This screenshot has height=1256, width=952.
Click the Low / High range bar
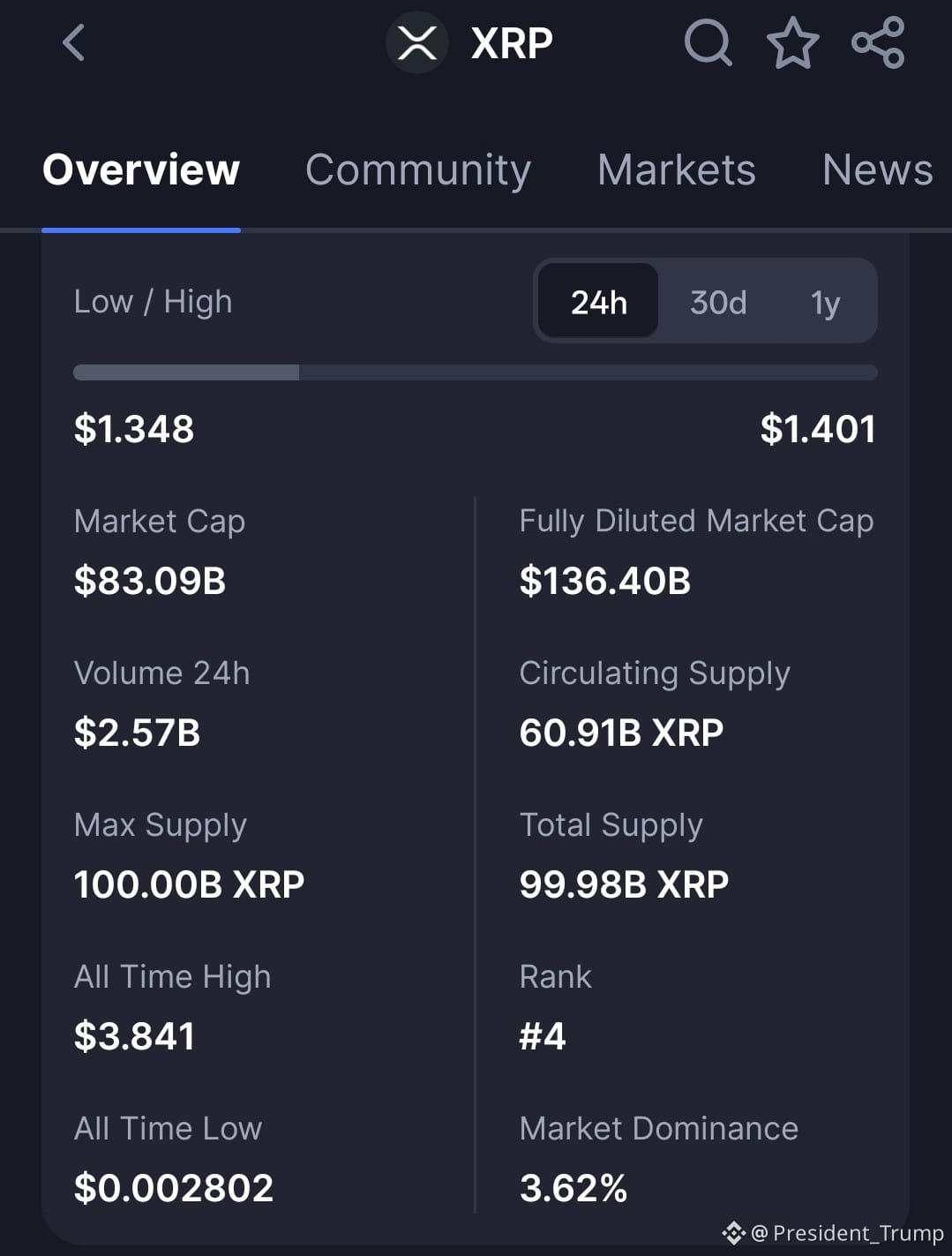click(475, 372)
